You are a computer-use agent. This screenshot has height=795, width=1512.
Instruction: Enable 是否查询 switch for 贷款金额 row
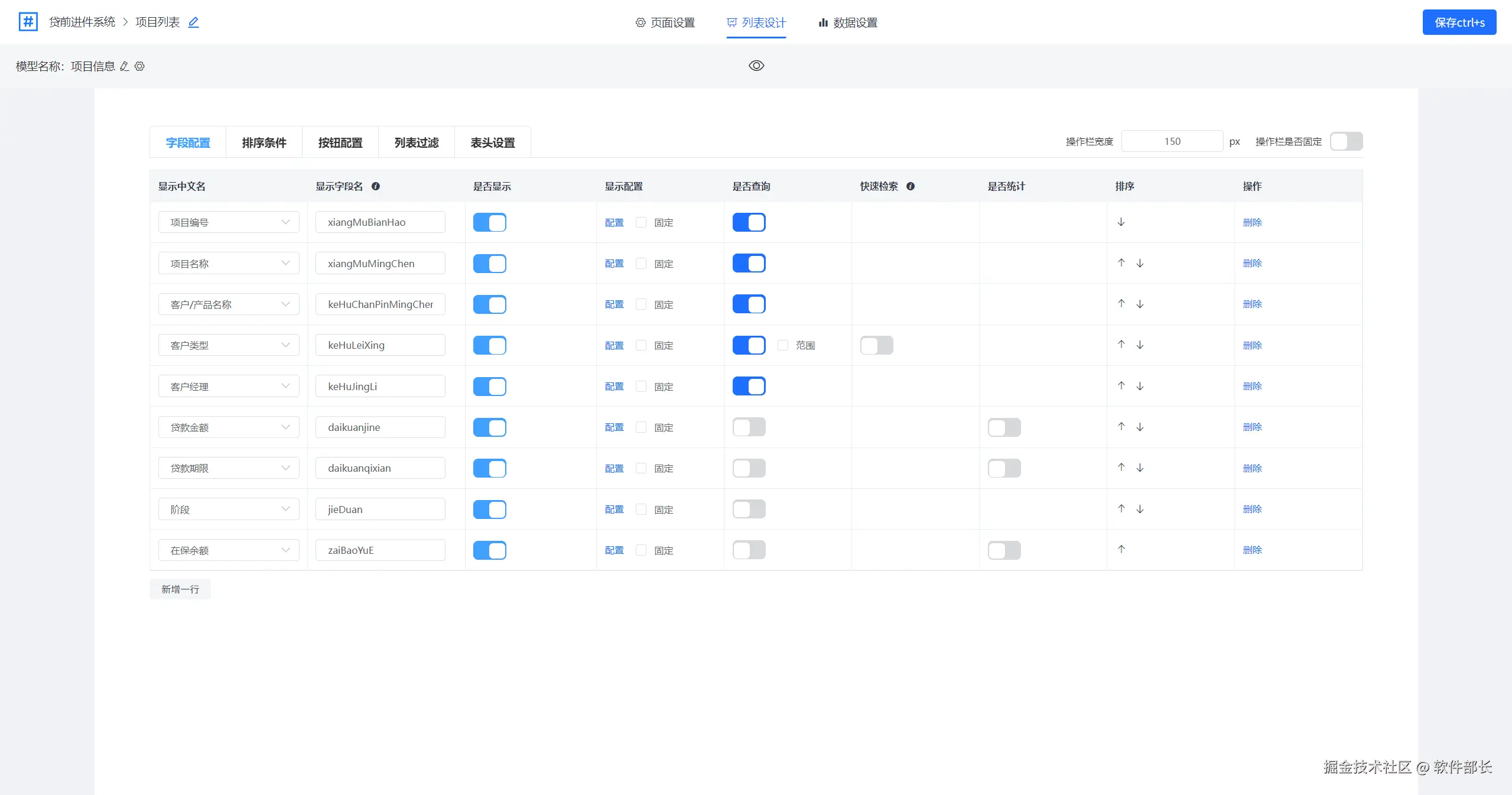tap(749, 427)
